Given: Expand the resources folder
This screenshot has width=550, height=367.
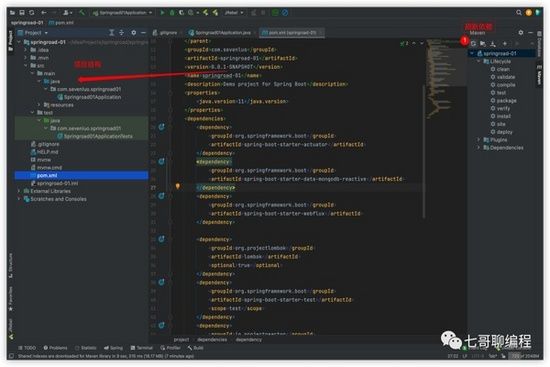Looking at the screenshot, I should point(39,105).
